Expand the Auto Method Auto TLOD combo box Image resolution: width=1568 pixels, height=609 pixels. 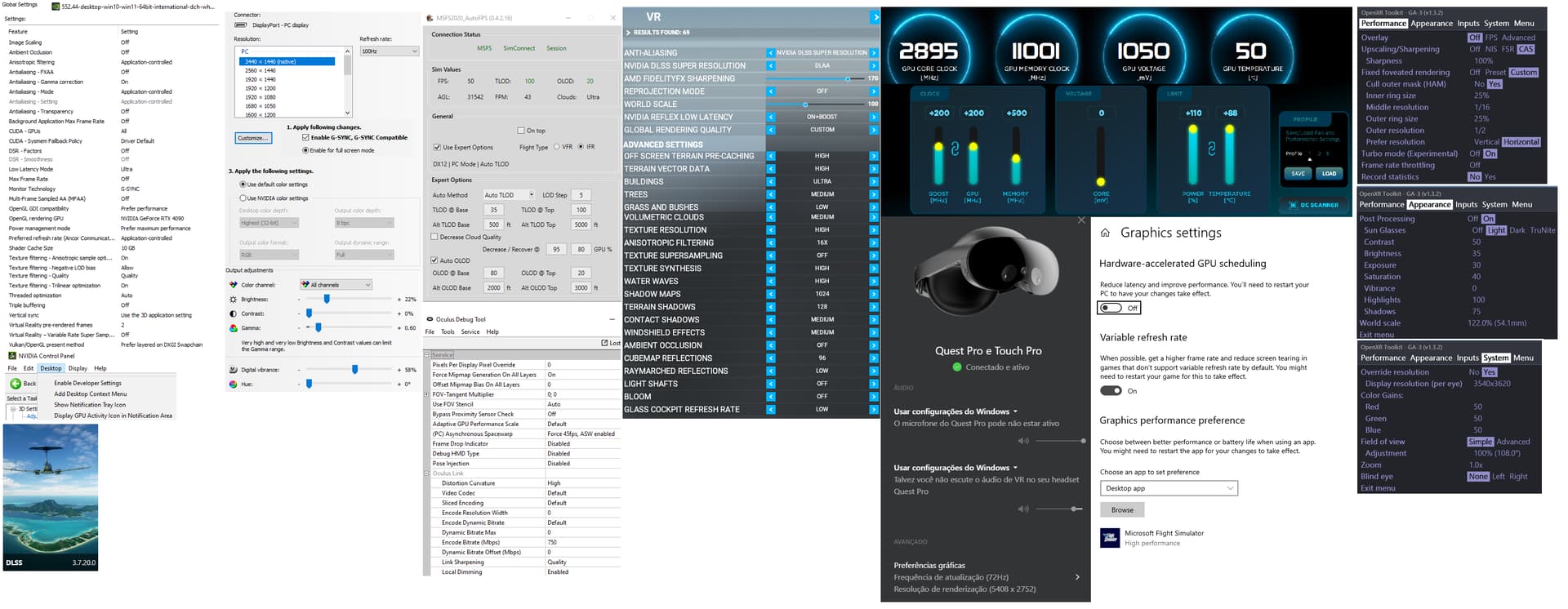509,195
